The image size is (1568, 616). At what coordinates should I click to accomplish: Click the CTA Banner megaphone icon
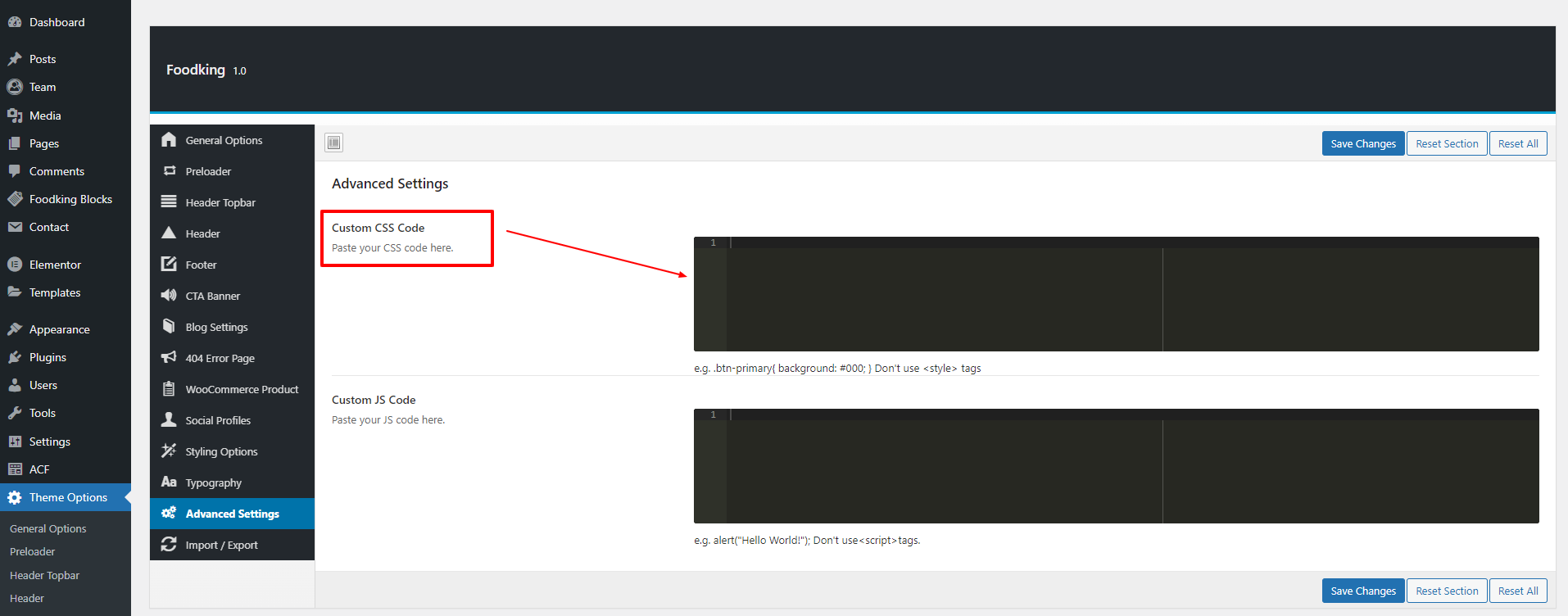pos(169,296)
